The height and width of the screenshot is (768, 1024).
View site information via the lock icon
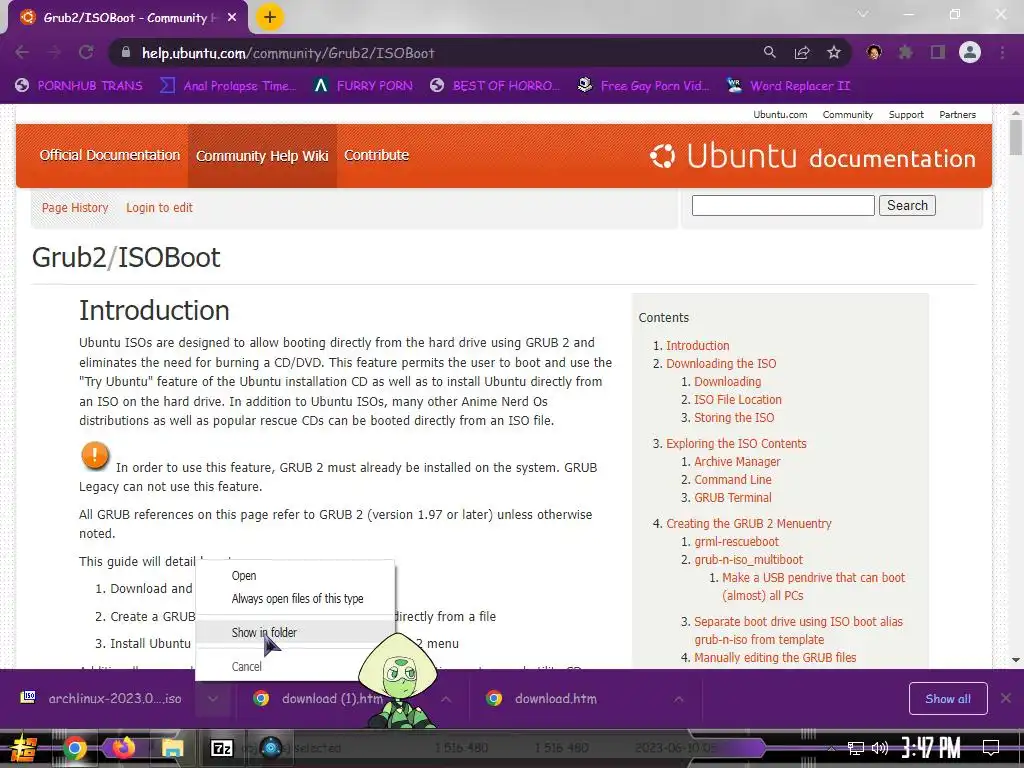click(x=127, y=52)
